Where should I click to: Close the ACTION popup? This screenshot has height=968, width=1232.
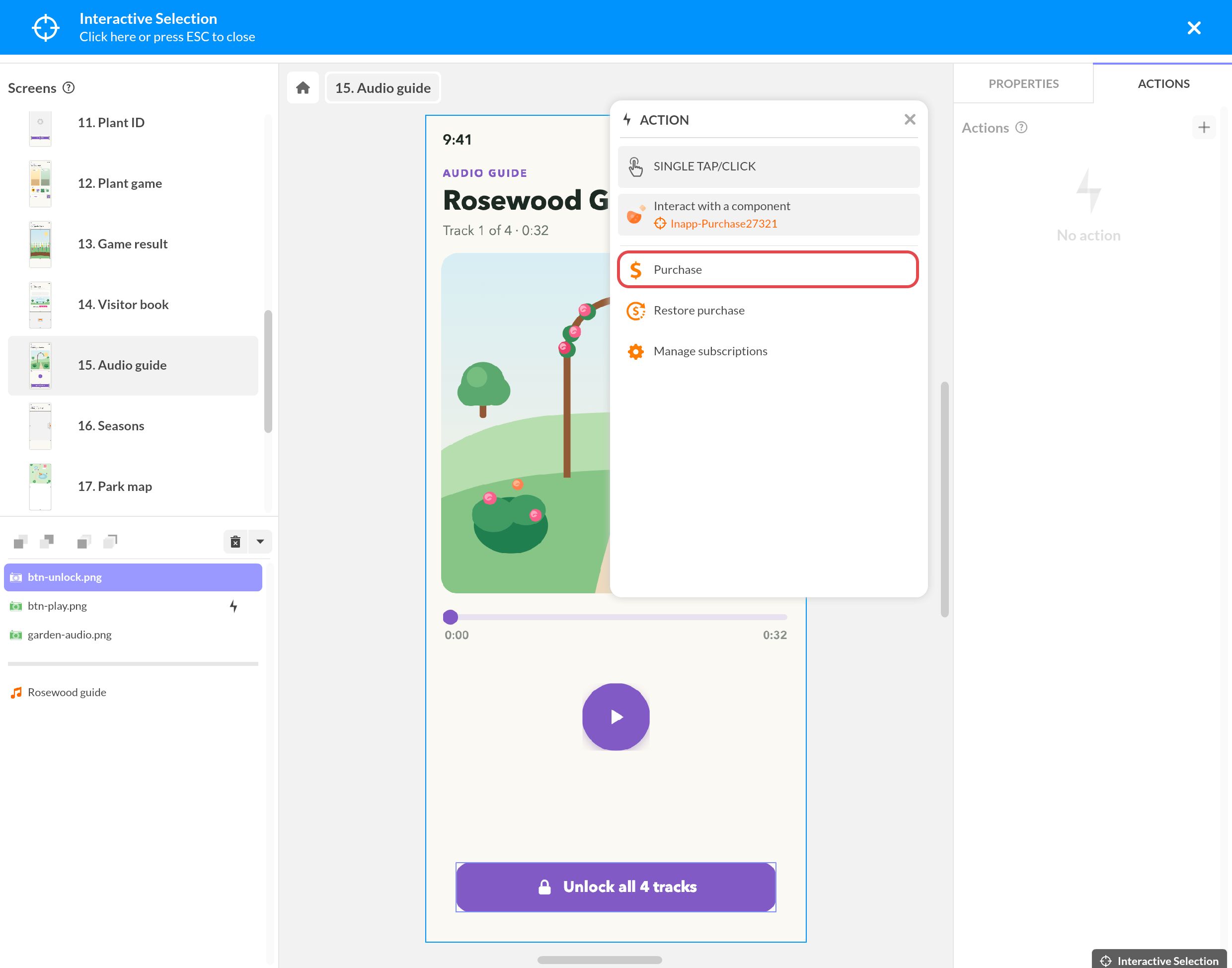coord(910,120)
